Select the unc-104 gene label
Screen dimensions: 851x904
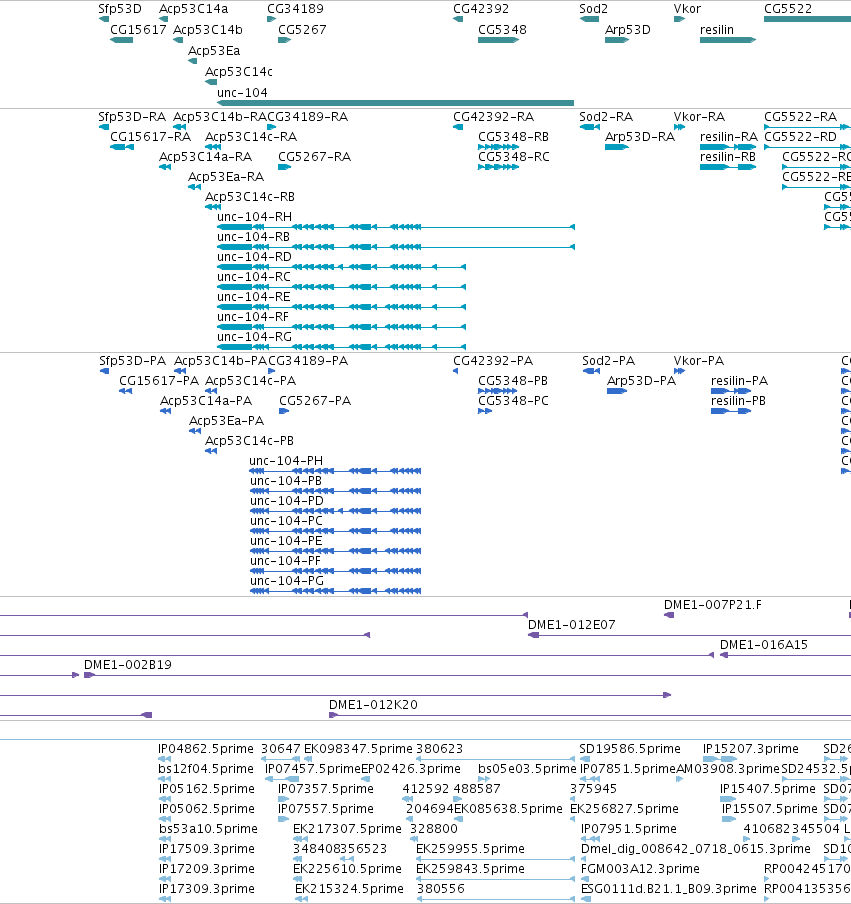[242, 92]
